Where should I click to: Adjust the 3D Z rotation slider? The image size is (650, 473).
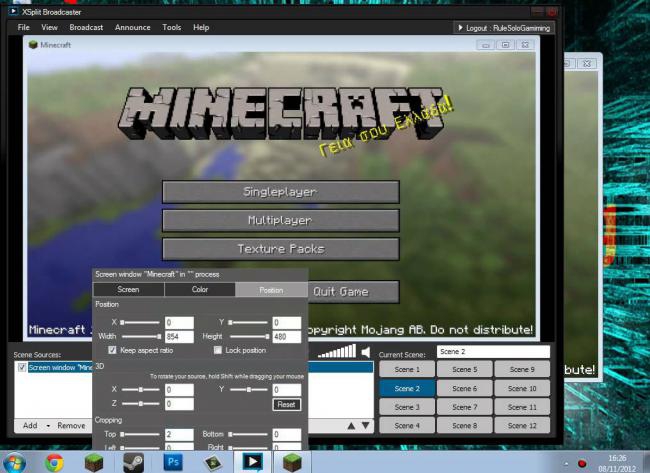(x=141, y=403)
